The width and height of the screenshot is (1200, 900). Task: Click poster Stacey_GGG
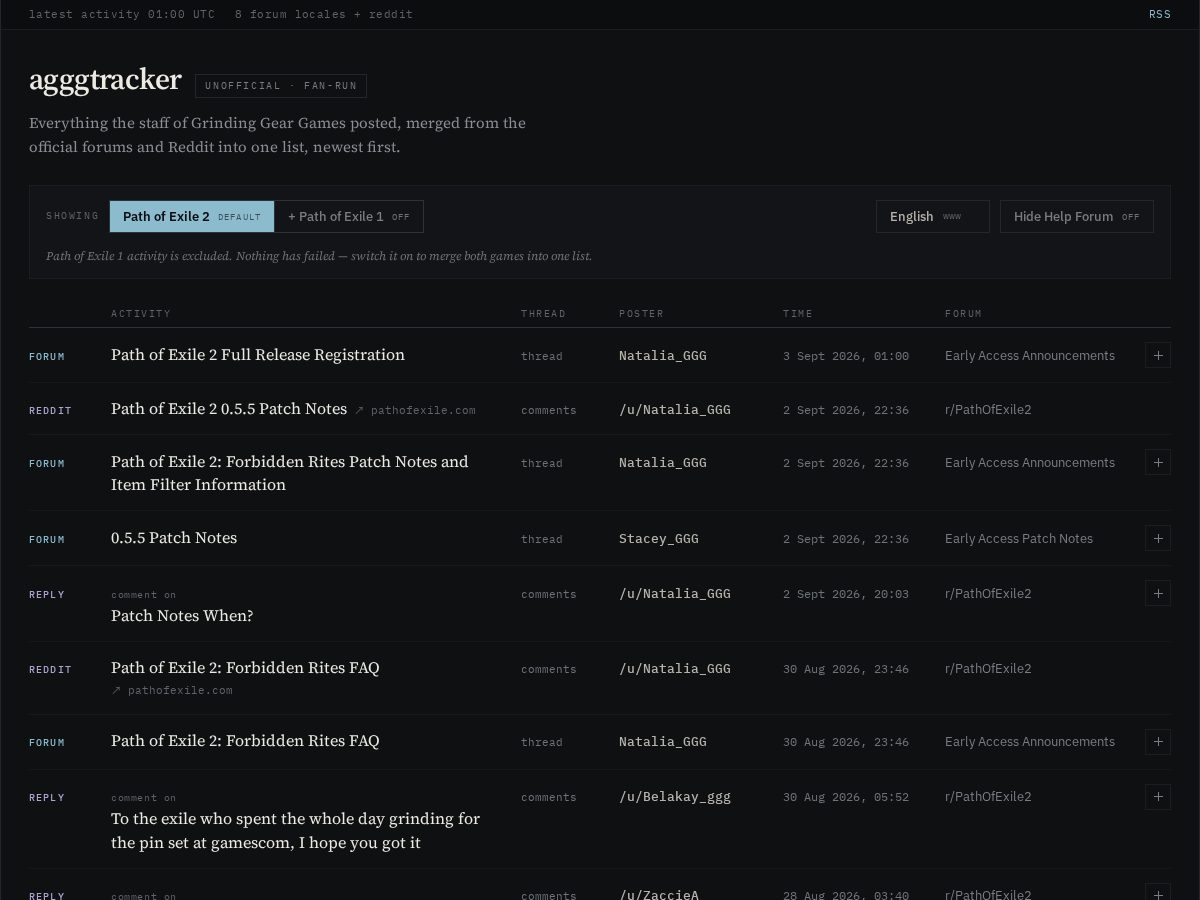659,538
